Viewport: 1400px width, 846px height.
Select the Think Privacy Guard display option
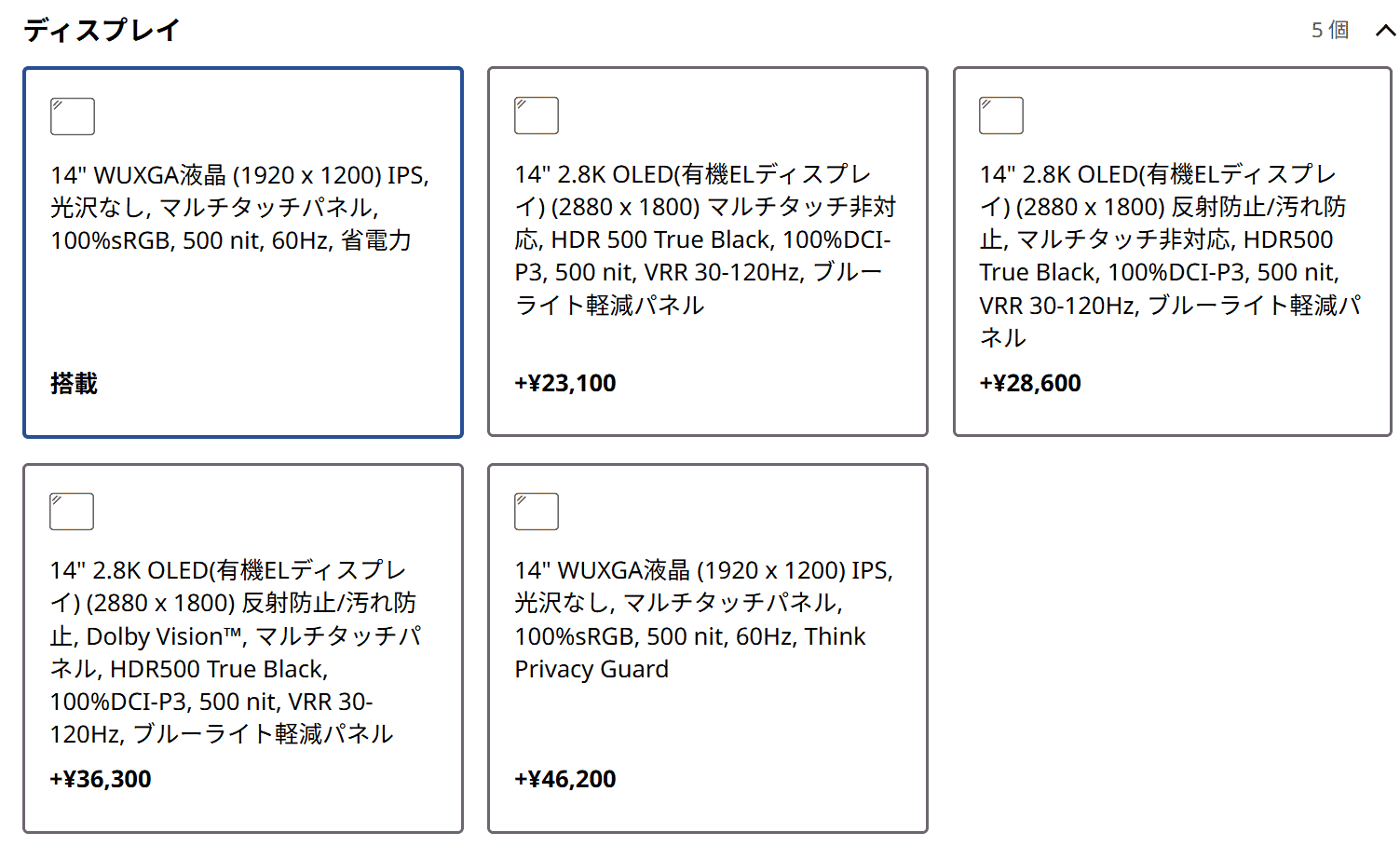click(707, 648)
